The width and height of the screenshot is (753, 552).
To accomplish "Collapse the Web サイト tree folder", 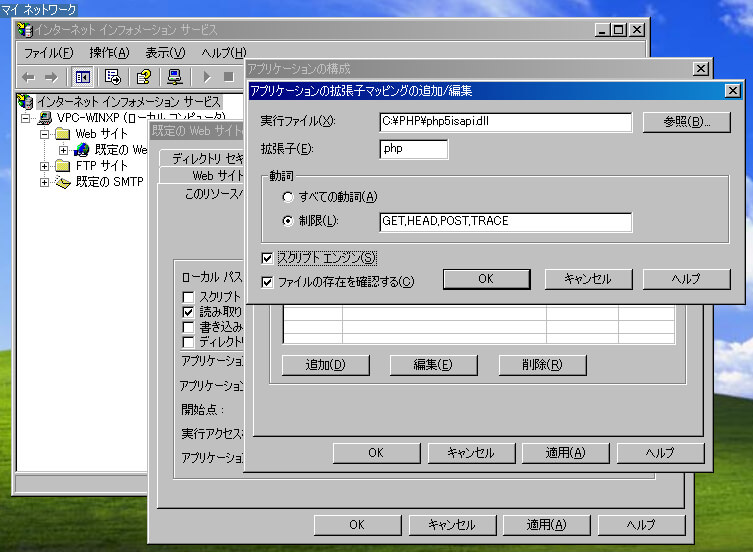I will 45,134.
